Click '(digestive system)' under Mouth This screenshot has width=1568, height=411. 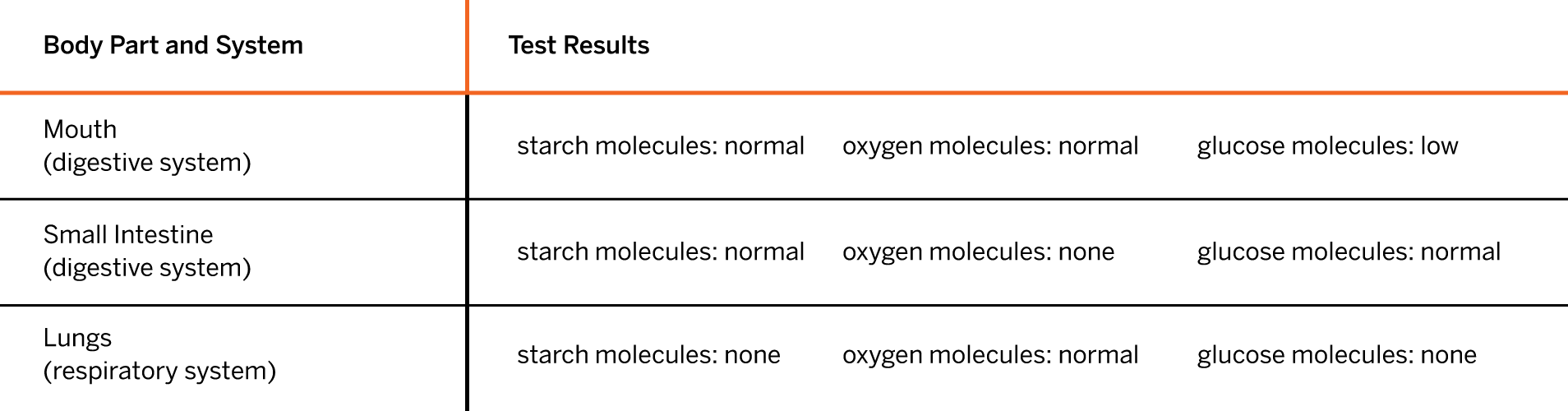147,162
